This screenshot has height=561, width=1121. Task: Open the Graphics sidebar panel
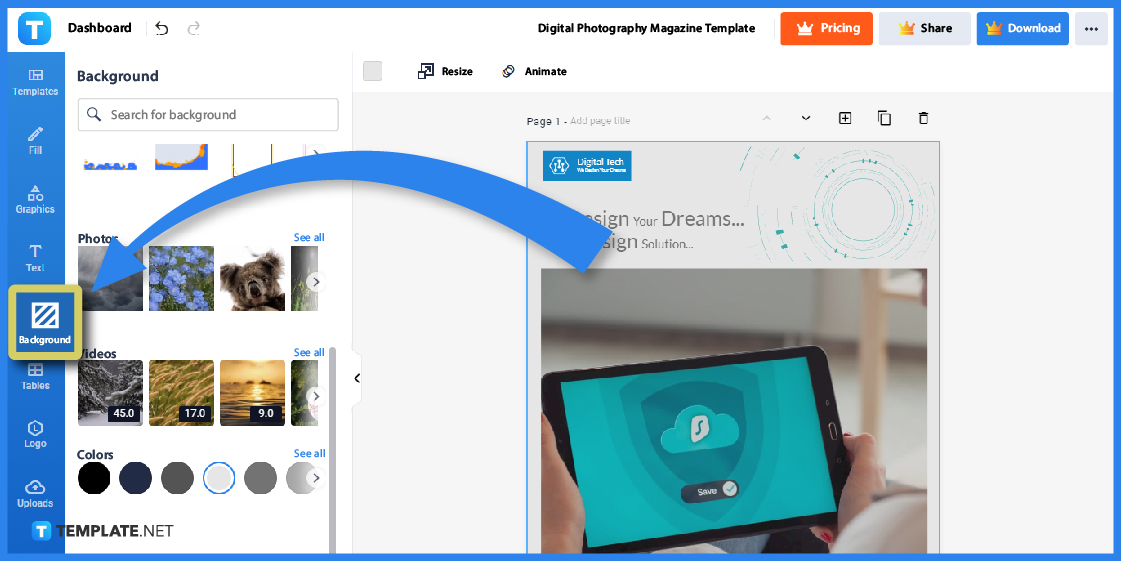(35, 199)
